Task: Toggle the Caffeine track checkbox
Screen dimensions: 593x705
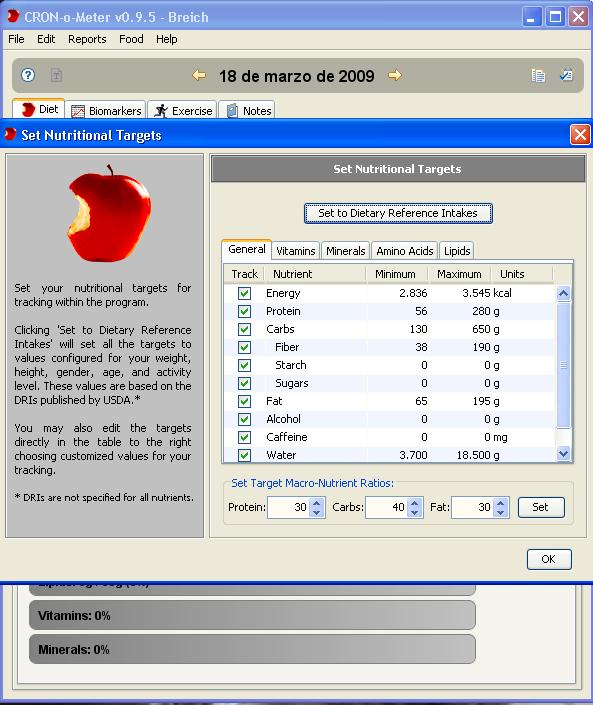Action: pyautogui.click(x=244, y=437)
